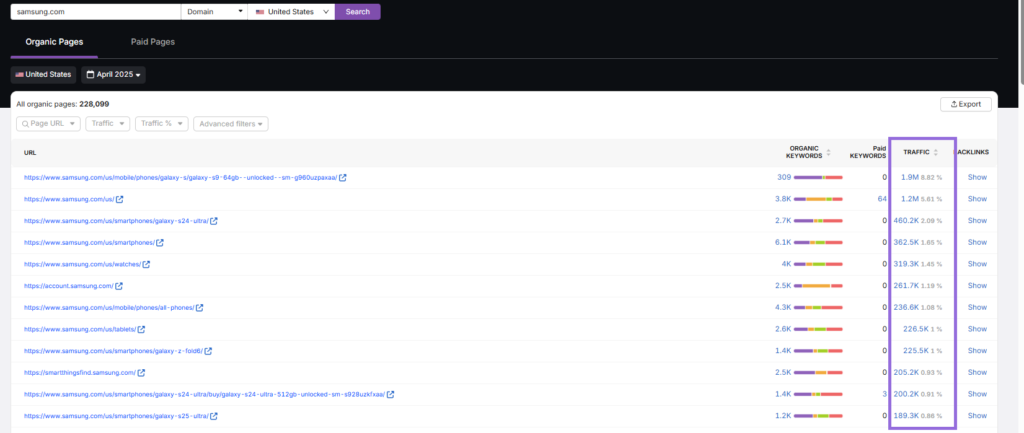
Task: Open the Domain type dropdown
Action: click(214, 12)
